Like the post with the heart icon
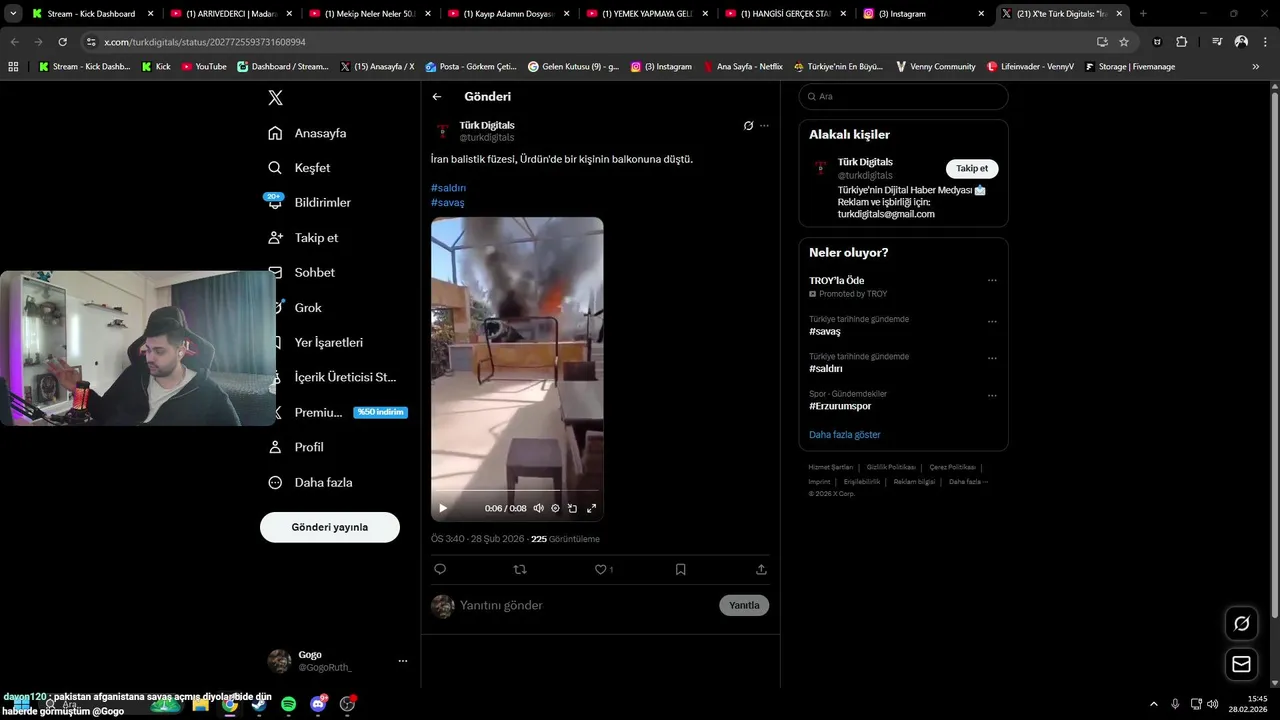This screenshot has height=720, width=1280. pyautogui.click(x=601, y=569)
